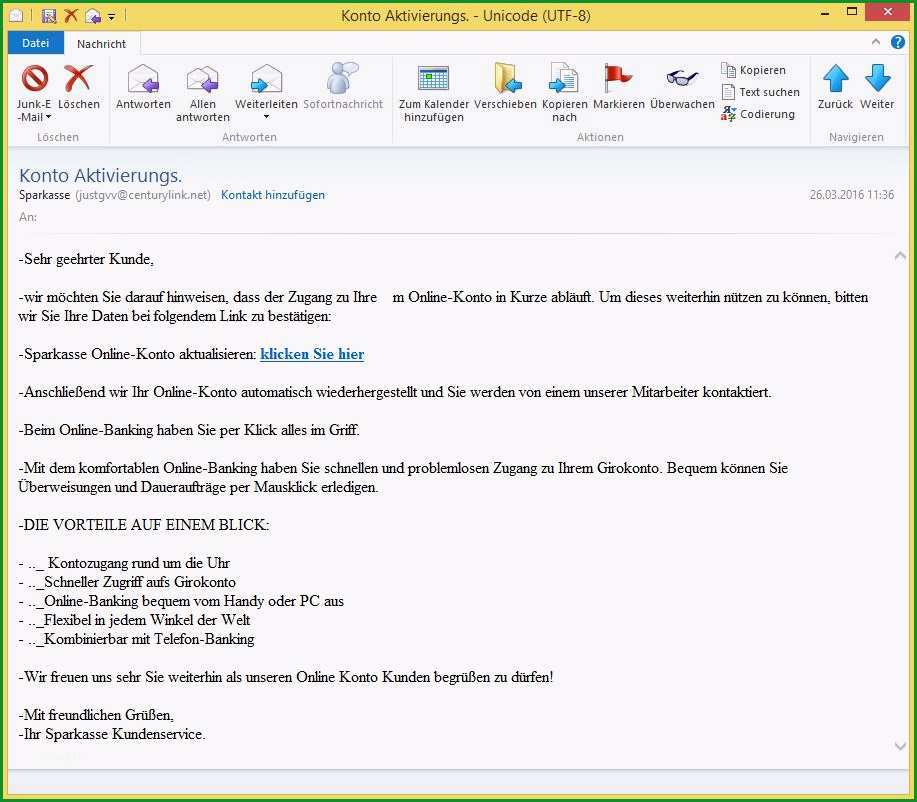Click the small Kopieren button in Aktionen
The width and height of the screenshot is (917, 802).
[x=754, y=70]
